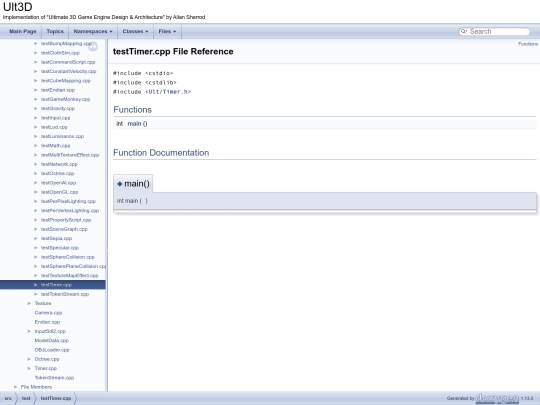Expand the Octree.cpp tree arrow
The image size is (540, 405).
coord(29,359)
